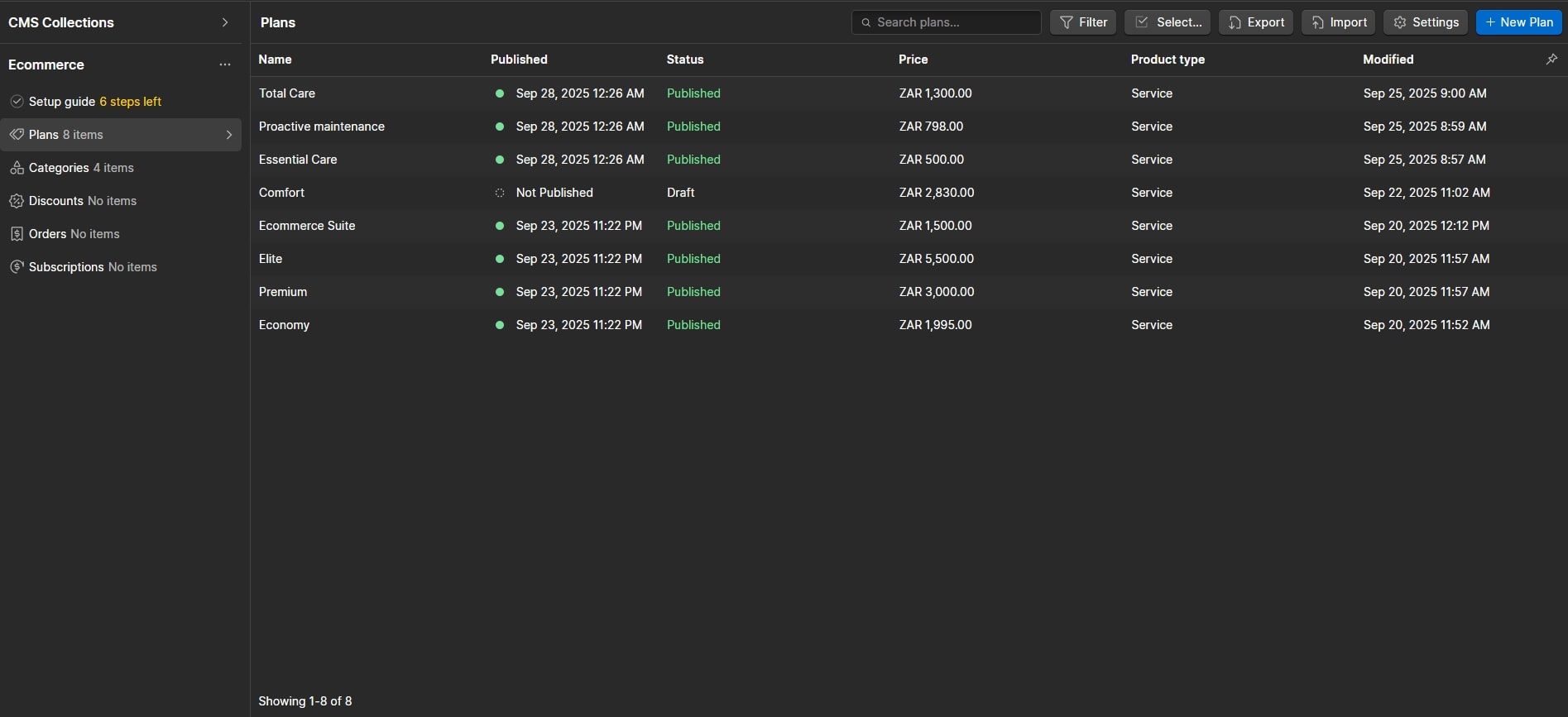This screenshot has height=717, width=1568.
Task: Click the green published dot for Total Care
Action: tap(500, 93)
